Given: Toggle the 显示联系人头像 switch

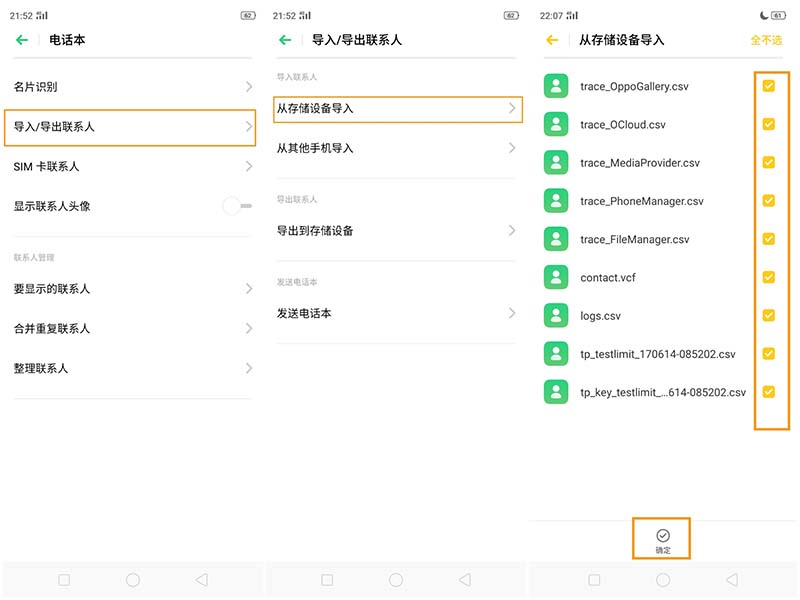Looking at the screenshot, I should point(237,206).
